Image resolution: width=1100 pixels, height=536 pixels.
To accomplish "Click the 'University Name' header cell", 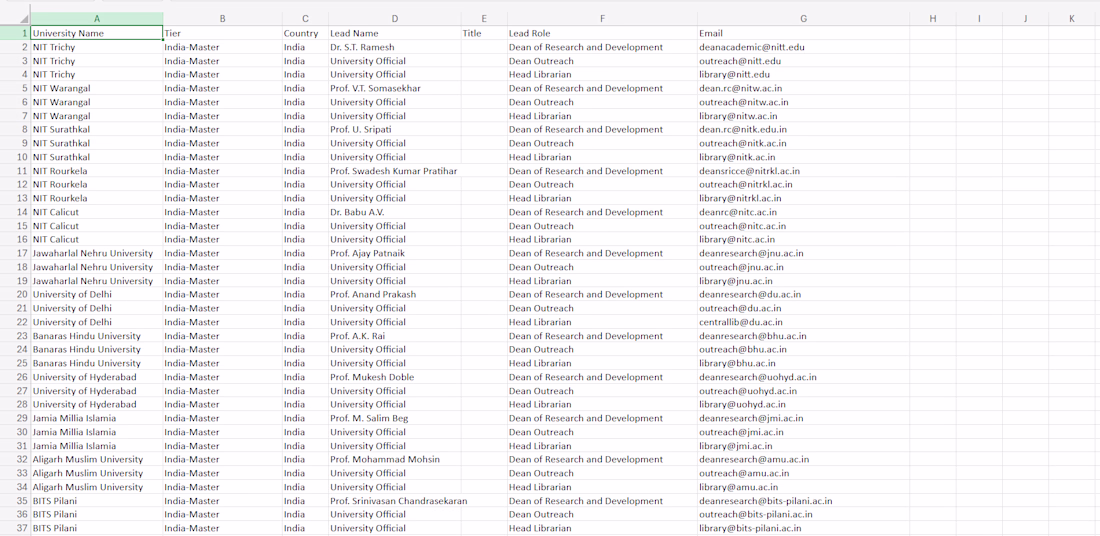I will [97, 33].
